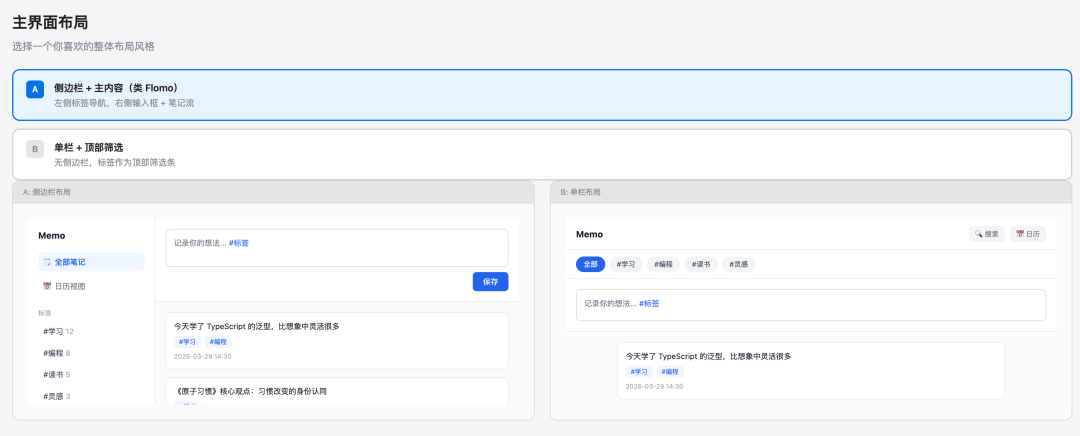Click the 搜索 magnifier button in layout B
Viewport: 1080px width, 436px height.
pos(986,234)
